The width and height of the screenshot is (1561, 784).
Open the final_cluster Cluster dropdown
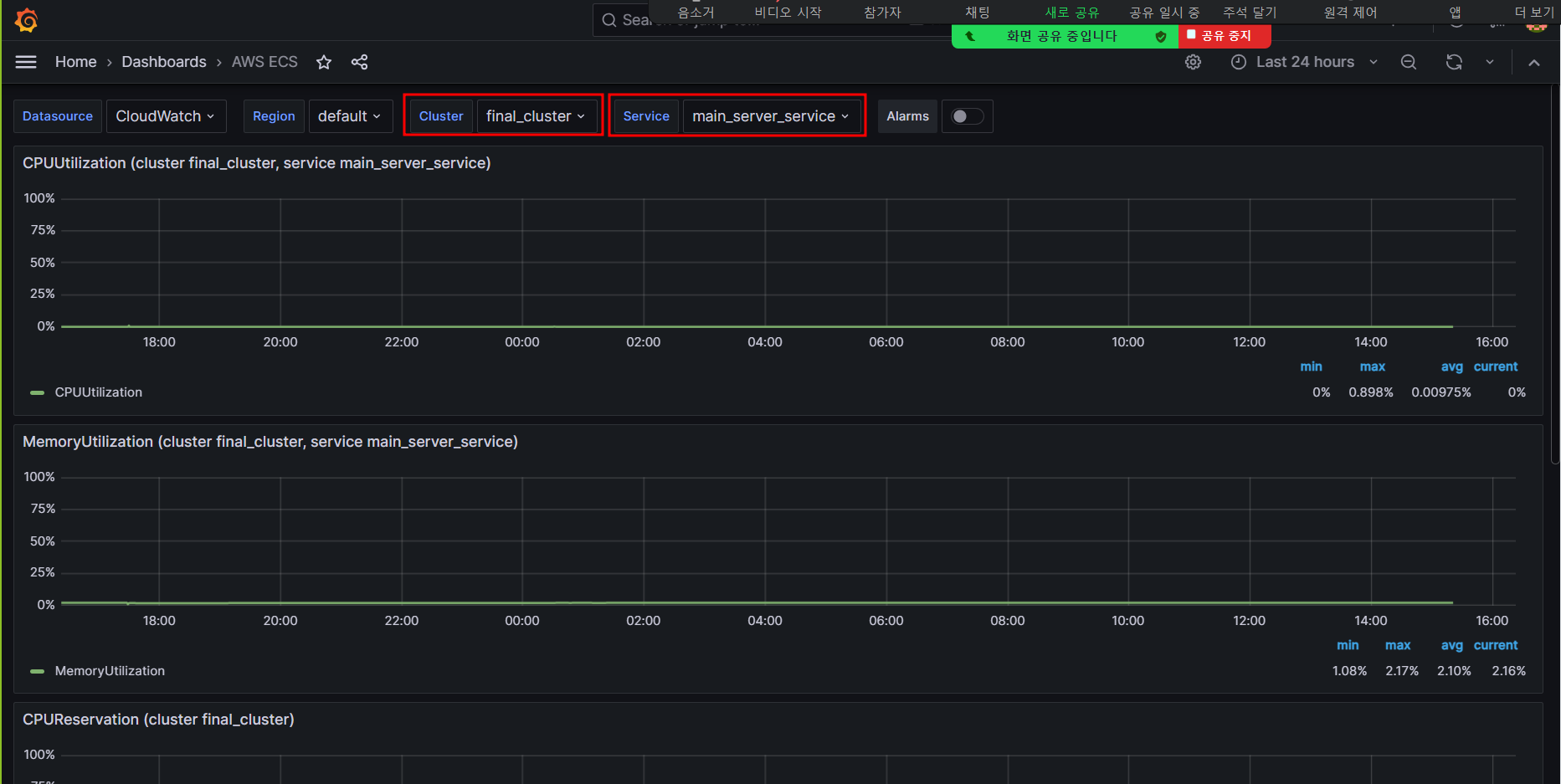[537, 116]
